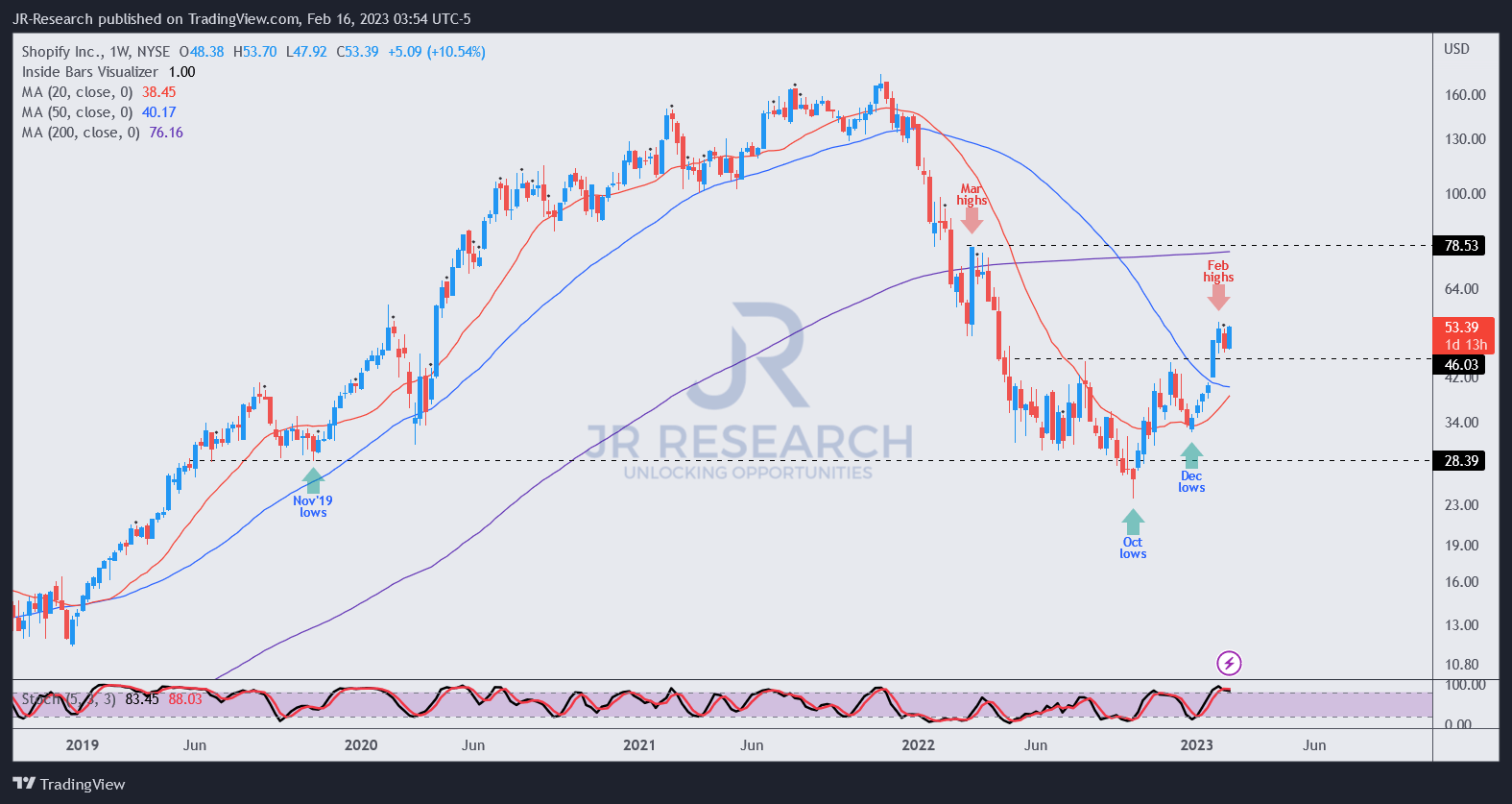Click the Nov'19 lows annotation text
1512x804 pixels.
click(313, 507)
